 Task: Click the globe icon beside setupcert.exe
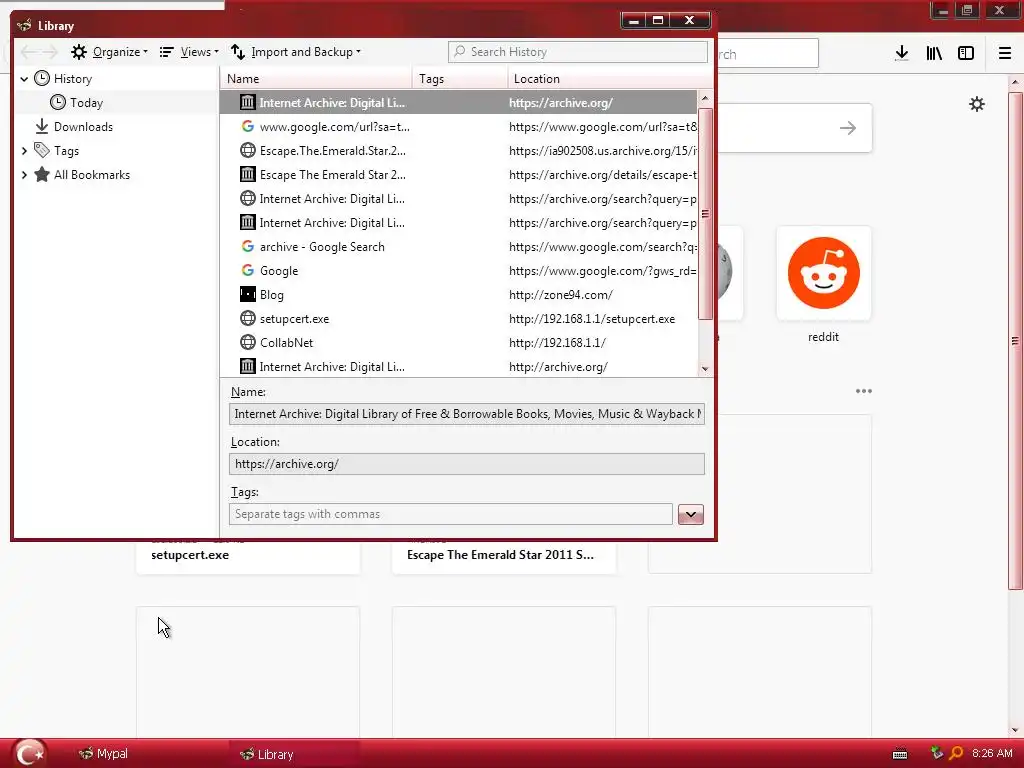tap(248, 318)
